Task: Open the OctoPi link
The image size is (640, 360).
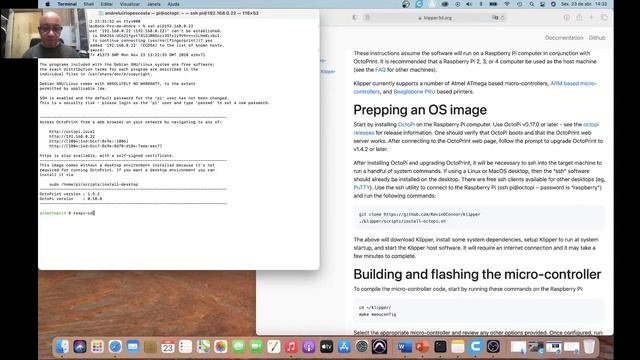Action: coord(406,124)
